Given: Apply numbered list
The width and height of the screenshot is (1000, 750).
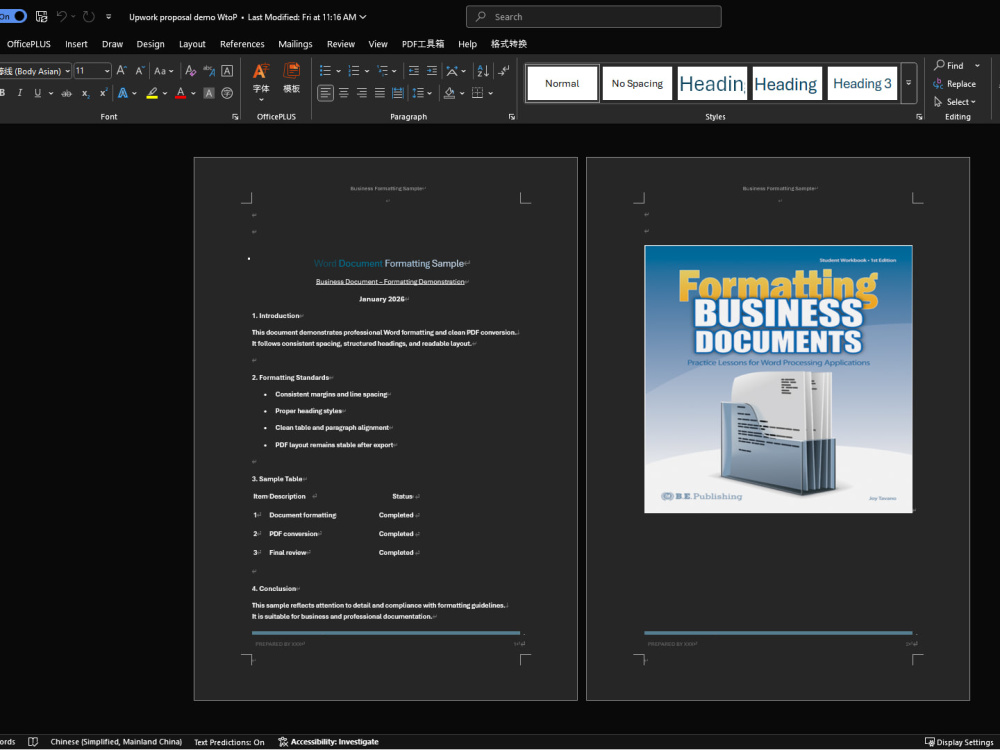Looking at the screenshot, I should point(353,71).
